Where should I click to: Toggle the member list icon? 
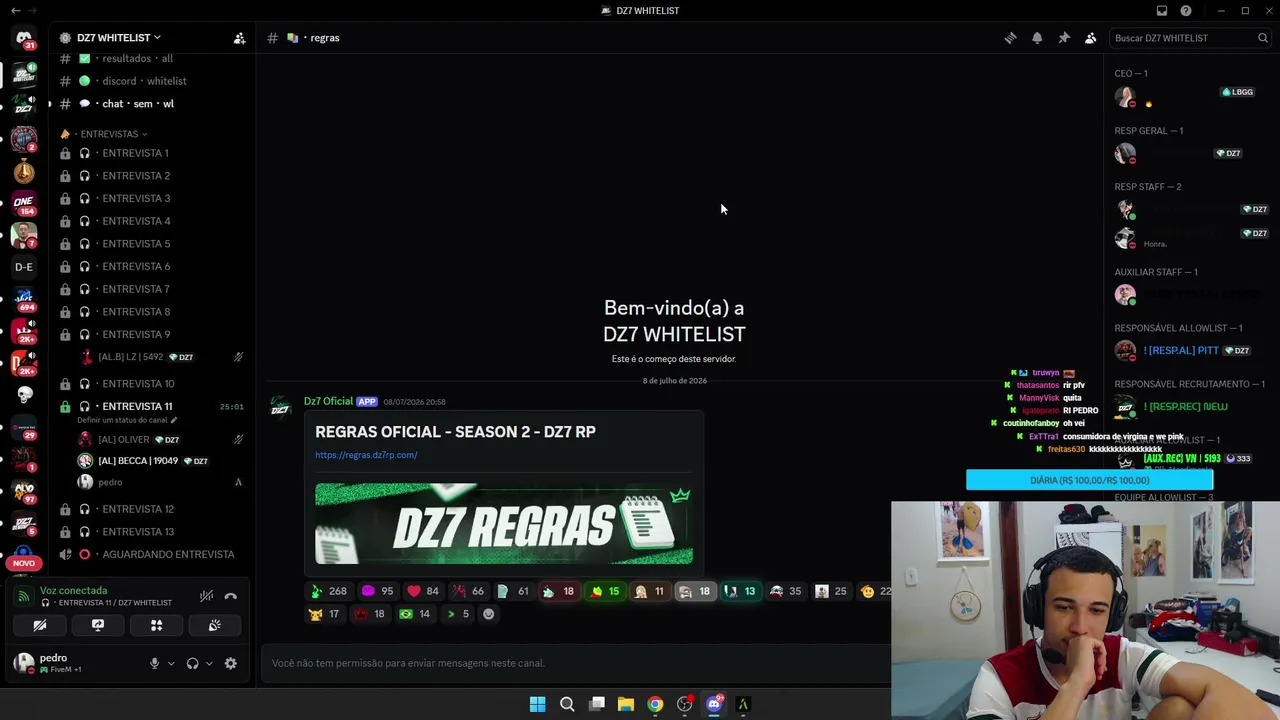click(x=1091, y=38)
